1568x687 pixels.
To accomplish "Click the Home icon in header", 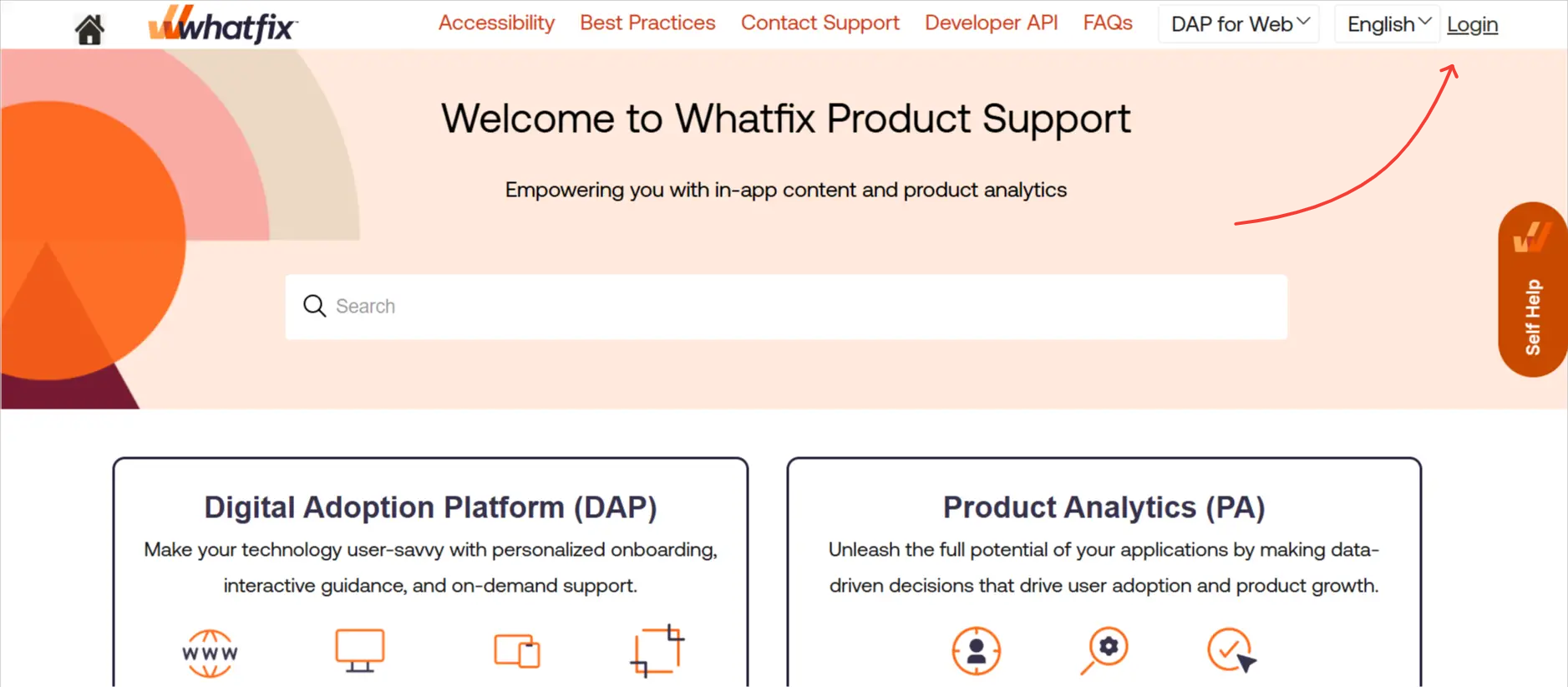I will pos(89,29).
